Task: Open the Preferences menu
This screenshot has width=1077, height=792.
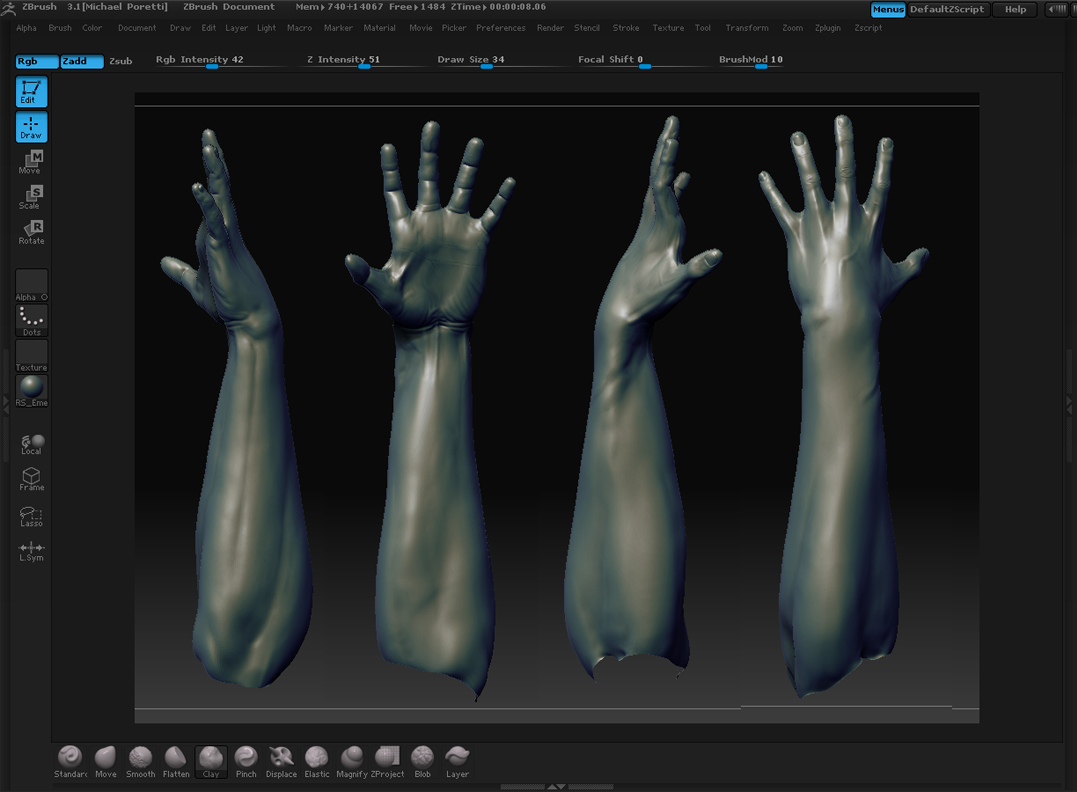Action: [x=501, y=28]
